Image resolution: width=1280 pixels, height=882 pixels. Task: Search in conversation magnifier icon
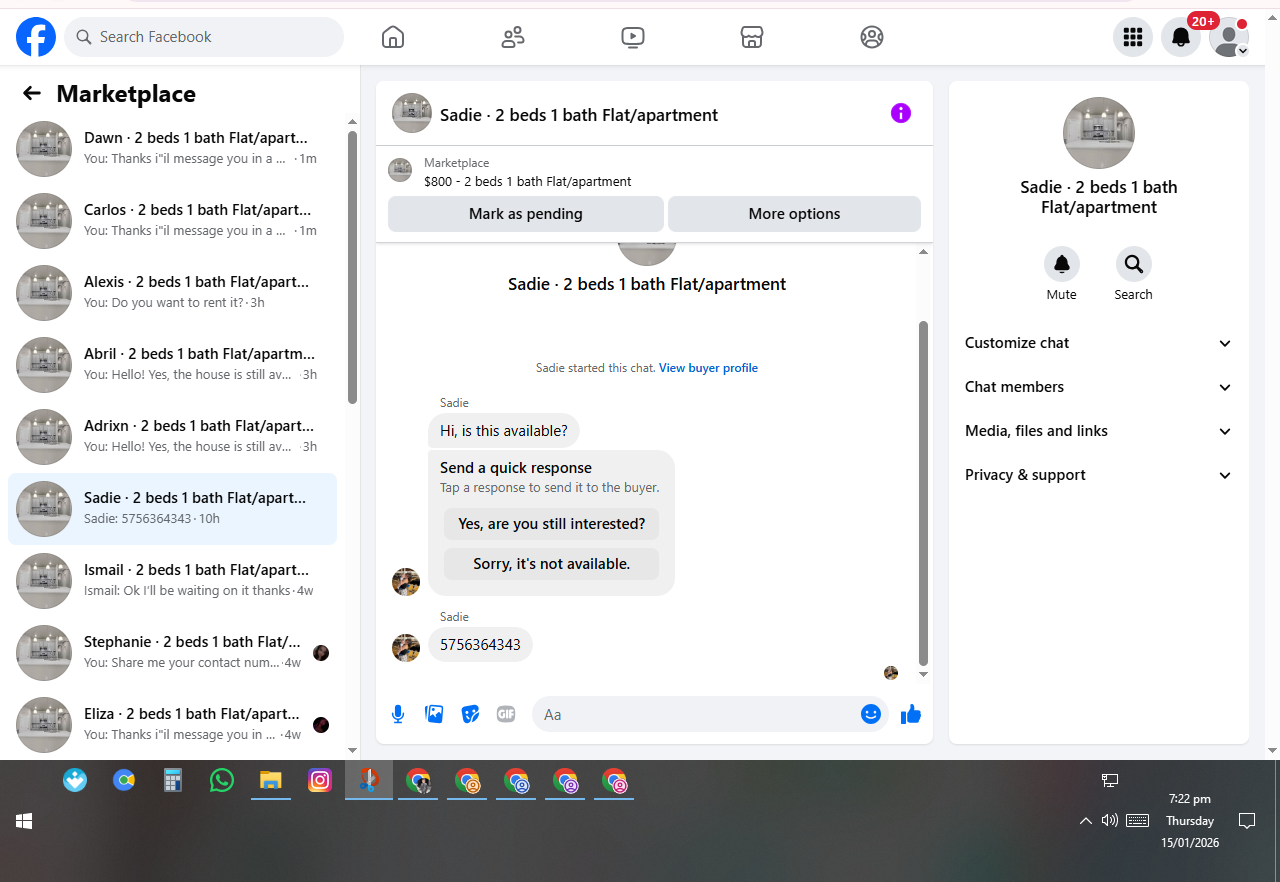coord(1133,264)
